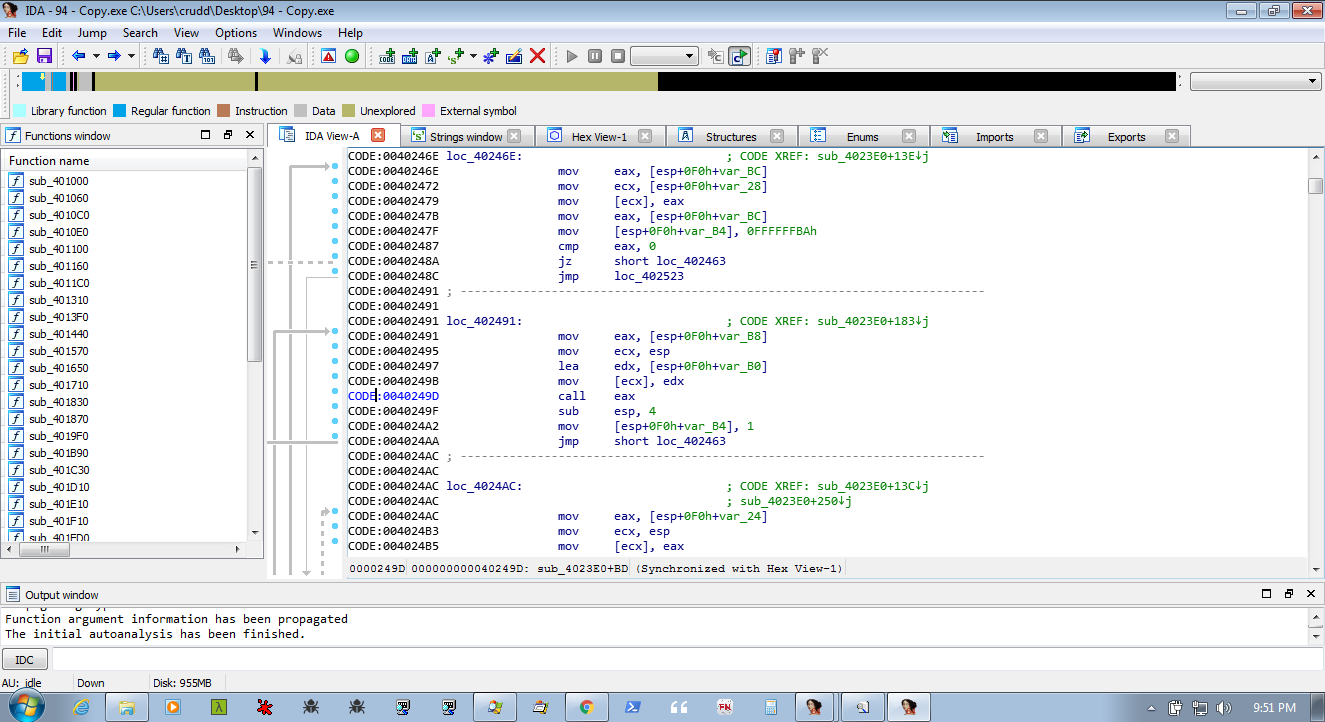Click the IDC button

[25, 660]
